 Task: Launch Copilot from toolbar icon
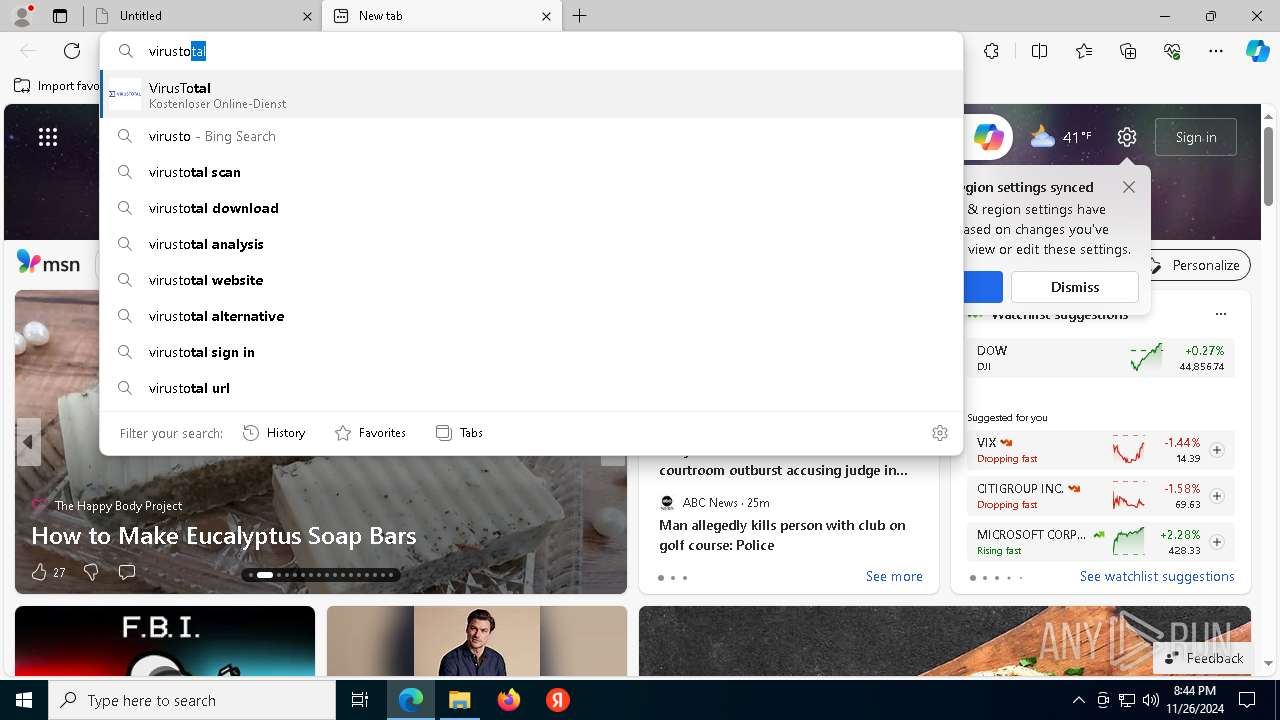tap(1257, 51)
